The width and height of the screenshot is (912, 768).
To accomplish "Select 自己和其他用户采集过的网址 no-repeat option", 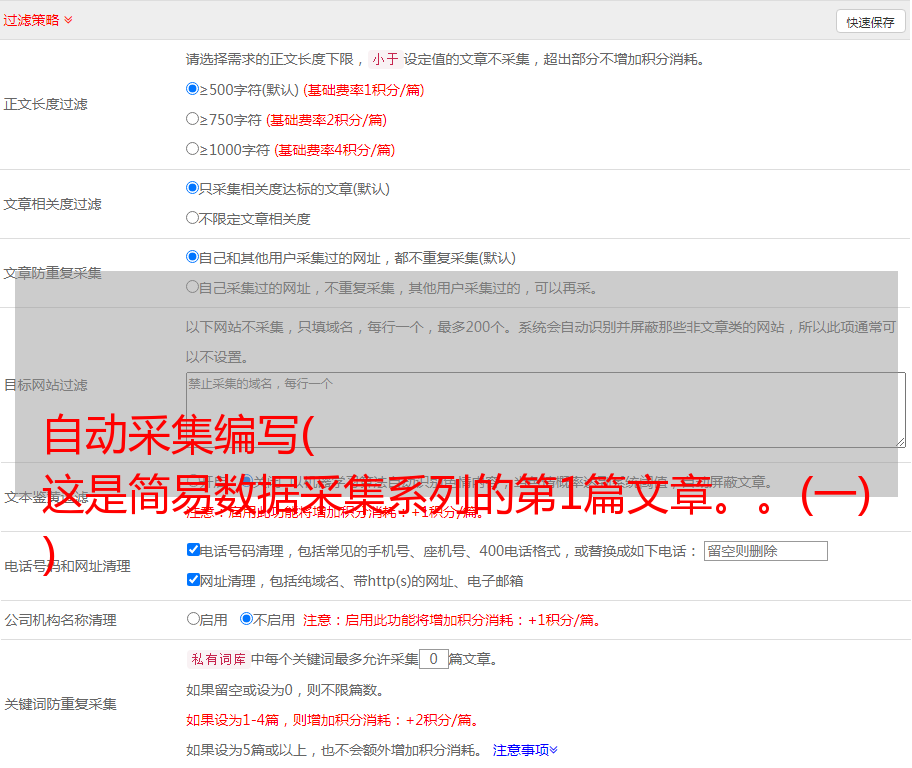I will (x=193, y=257).
